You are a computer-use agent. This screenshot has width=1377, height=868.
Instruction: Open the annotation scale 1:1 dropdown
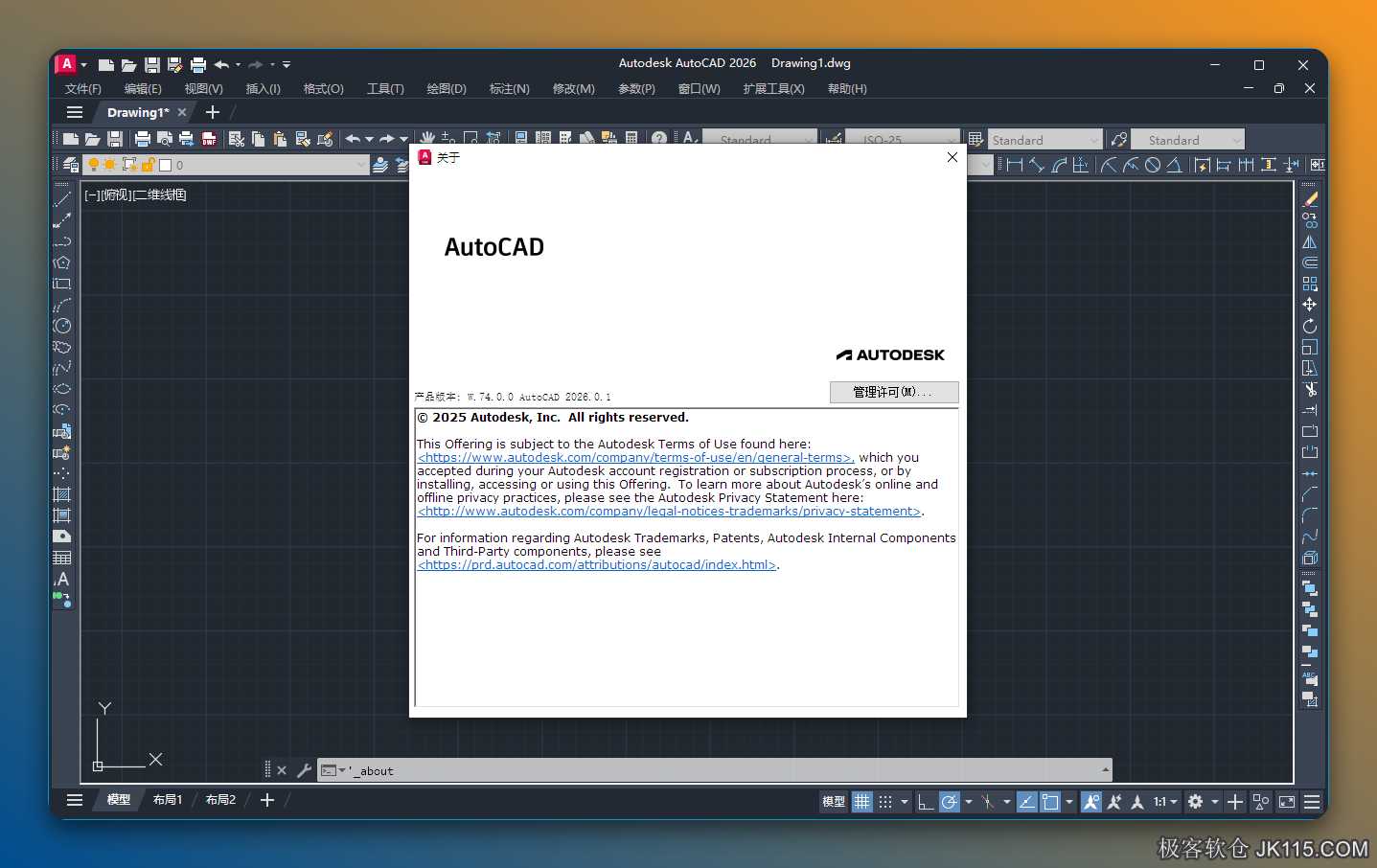point(1165,802)
